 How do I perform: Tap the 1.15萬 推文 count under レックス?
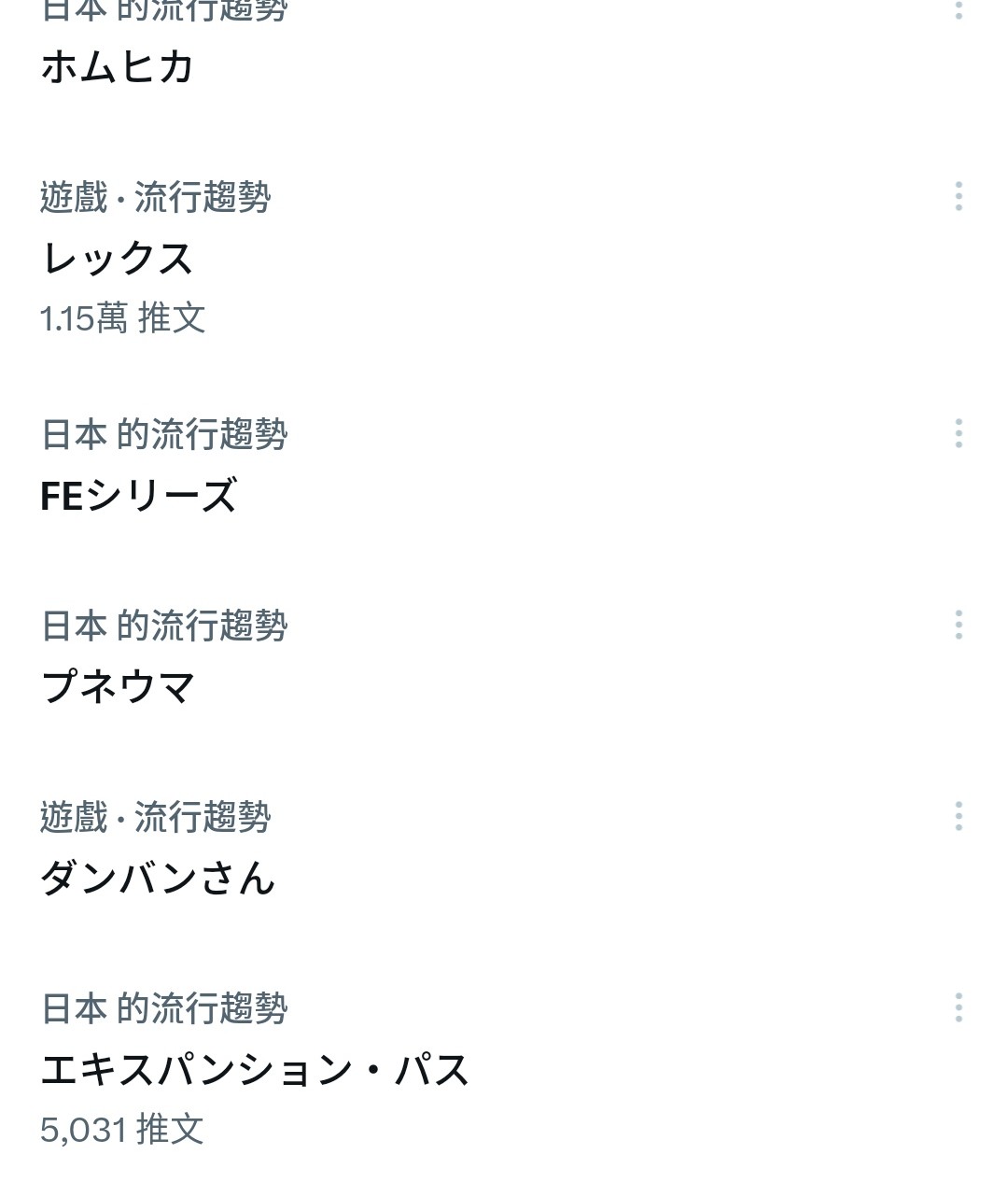(122, 318)
